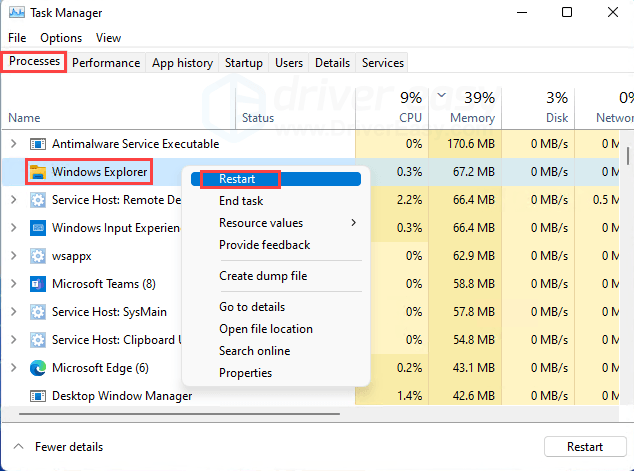The image size is (634, 471).
Task: Expand the Microsoft Teams process group
Action: (x=13, y=284)
